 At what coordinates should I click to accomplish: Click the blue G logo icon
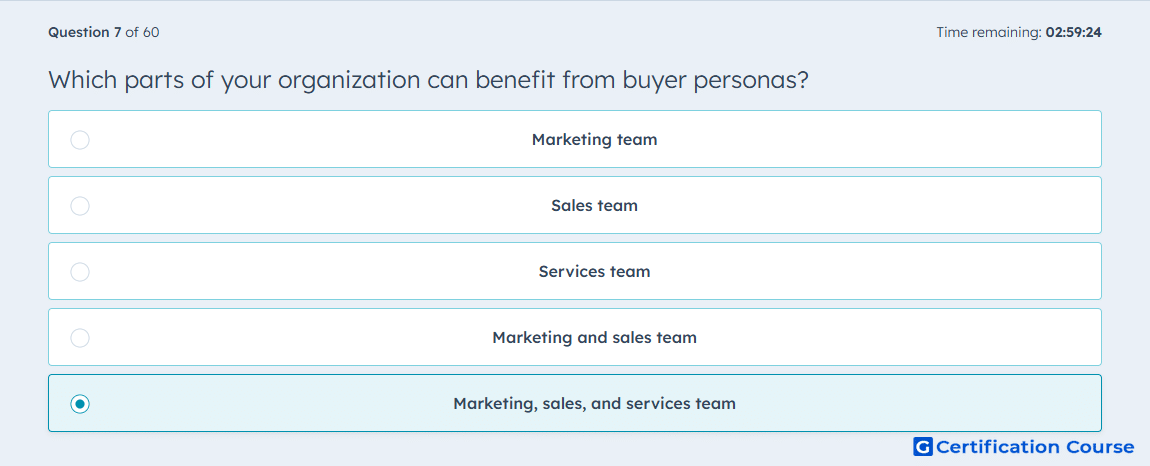[x=923, y=446]
